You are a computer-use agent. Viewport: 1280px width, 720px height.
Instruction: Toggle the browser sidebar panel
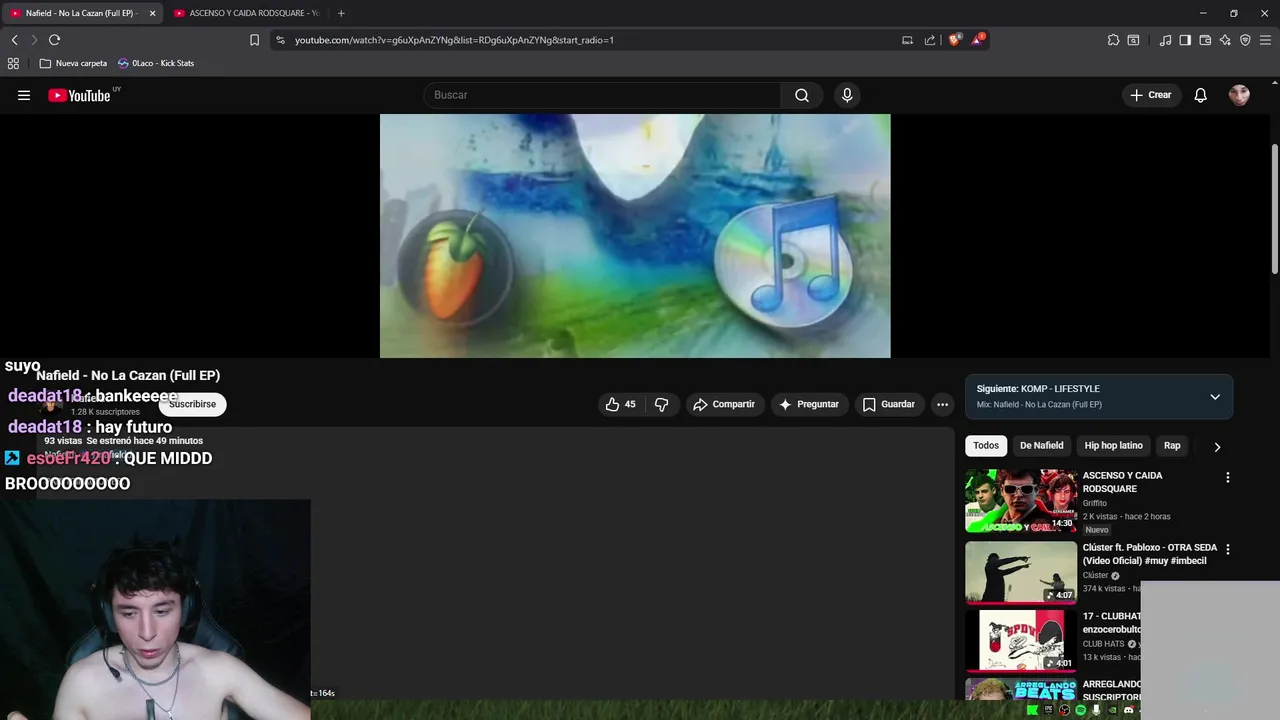coord(1185,40)
